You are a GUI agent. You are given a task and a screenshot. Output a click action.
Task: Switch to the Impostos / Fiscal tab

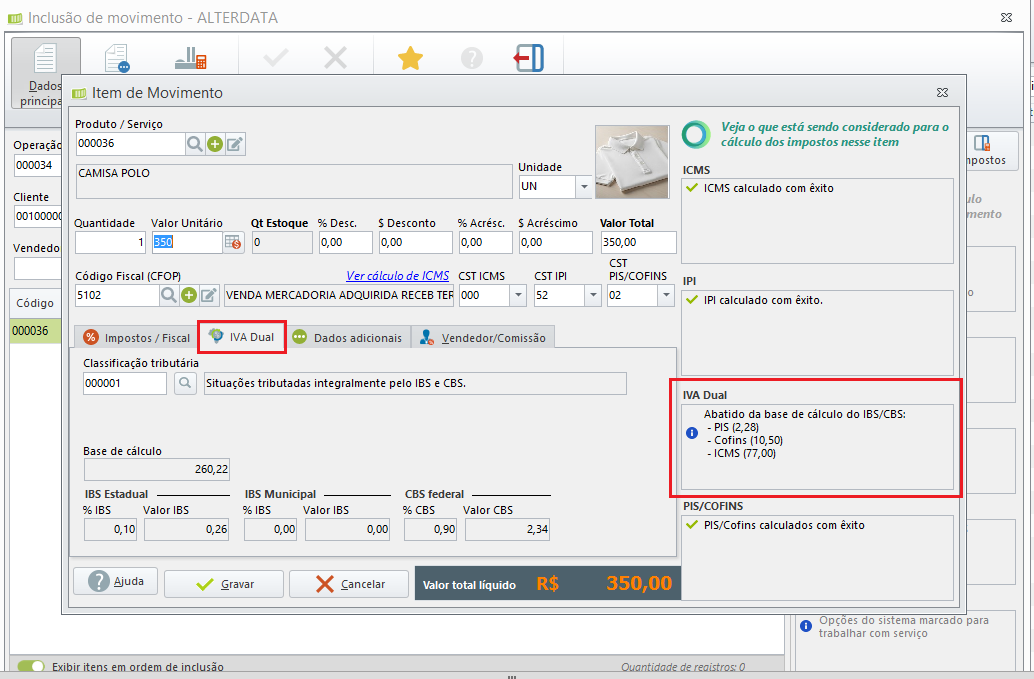point(136,338)
